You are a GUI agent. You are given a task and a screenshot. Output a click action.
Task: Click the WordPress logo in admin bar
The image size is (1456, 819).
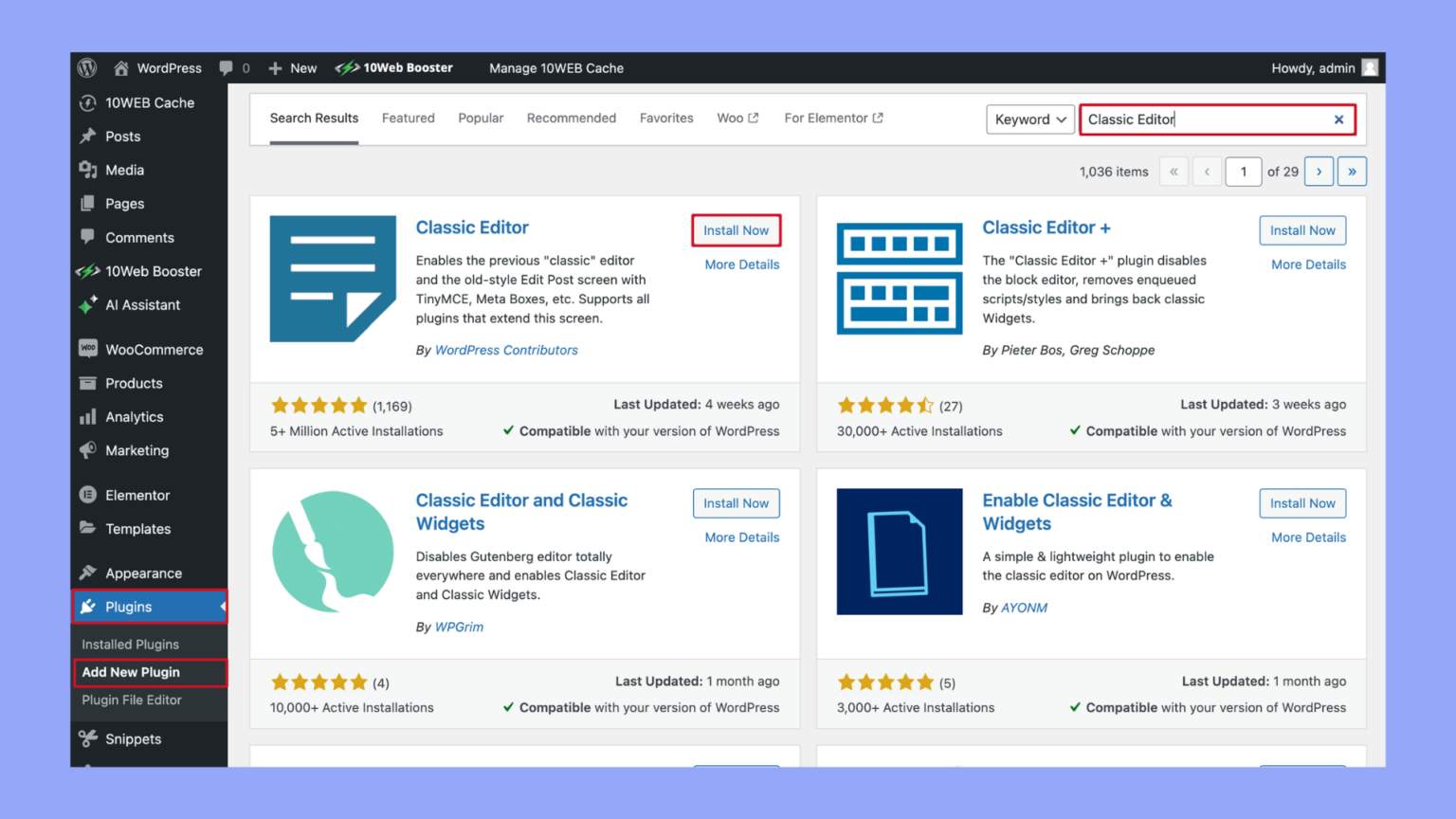[x=87, y=68]
